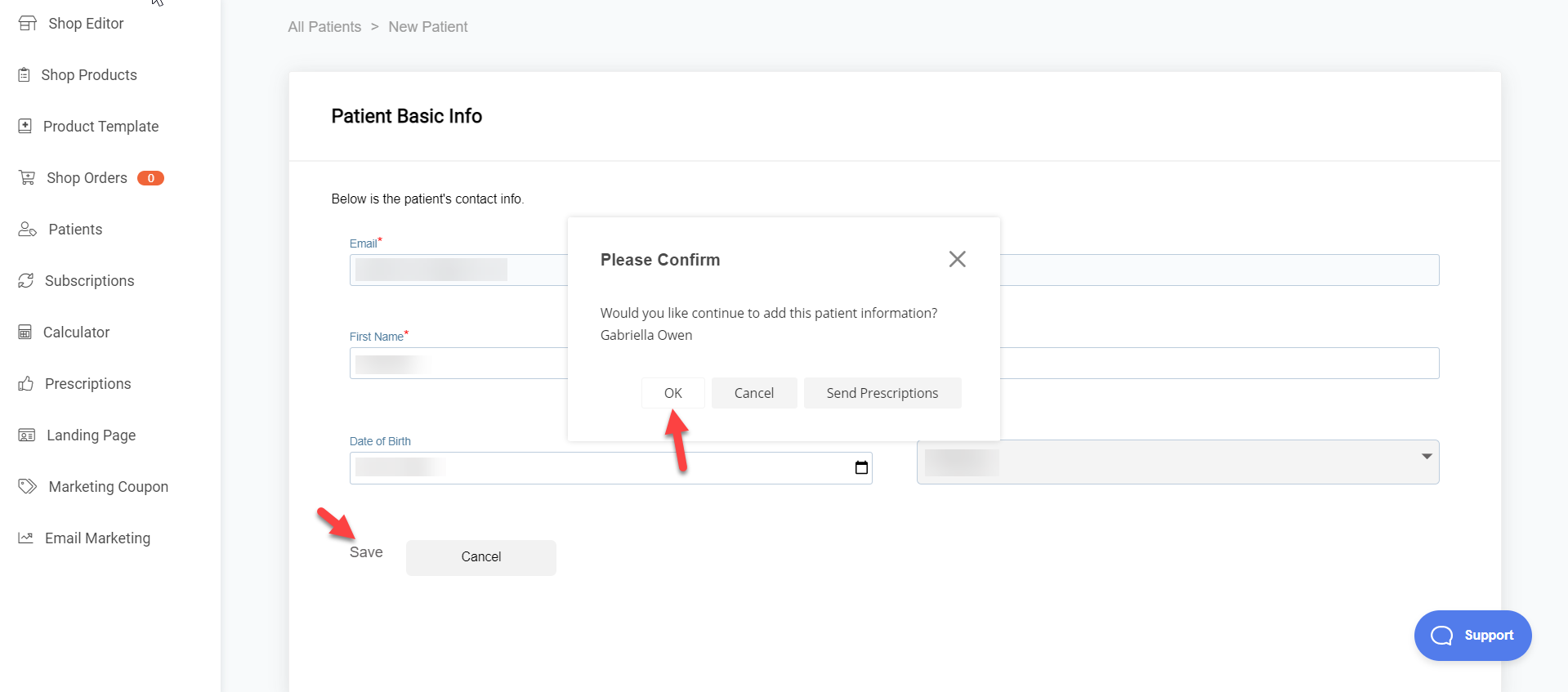Click the Shop Editor storefront icon

pos(28,24)
